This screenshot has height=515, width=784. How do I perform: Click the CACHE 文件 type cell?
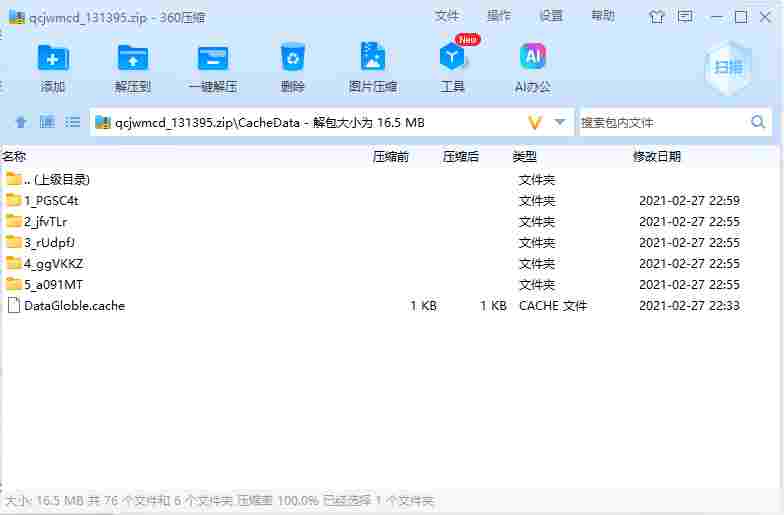tap(552, 306)
